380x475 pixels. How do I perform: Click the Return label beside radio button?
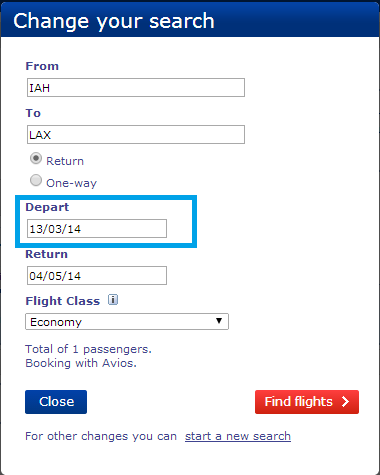(x=65, y=161)
